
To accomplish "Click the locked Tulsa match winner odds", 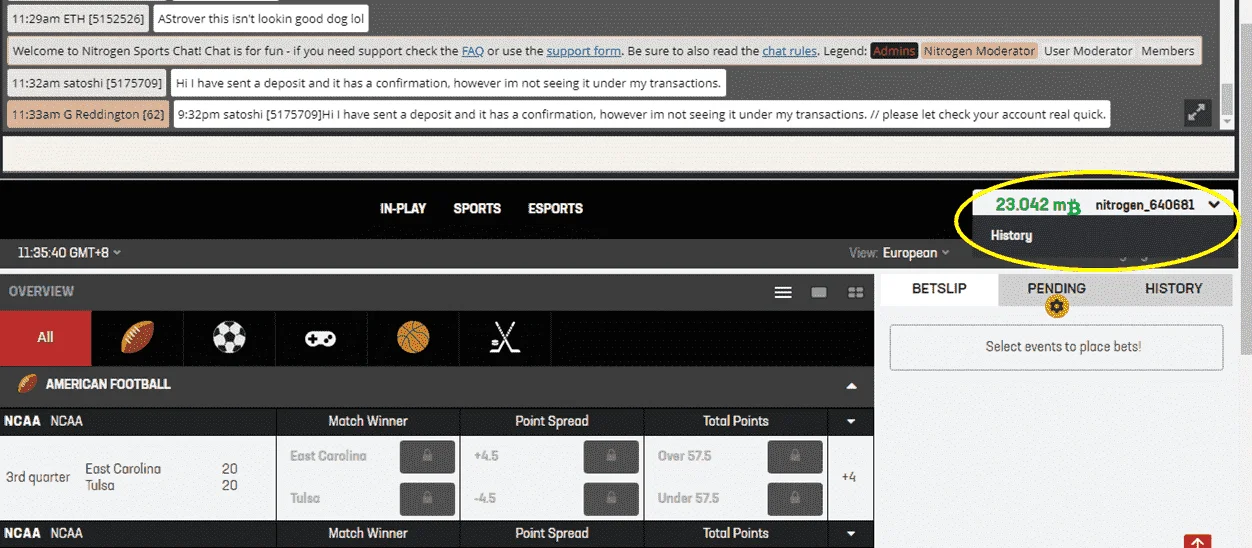I will coord(427,499).
